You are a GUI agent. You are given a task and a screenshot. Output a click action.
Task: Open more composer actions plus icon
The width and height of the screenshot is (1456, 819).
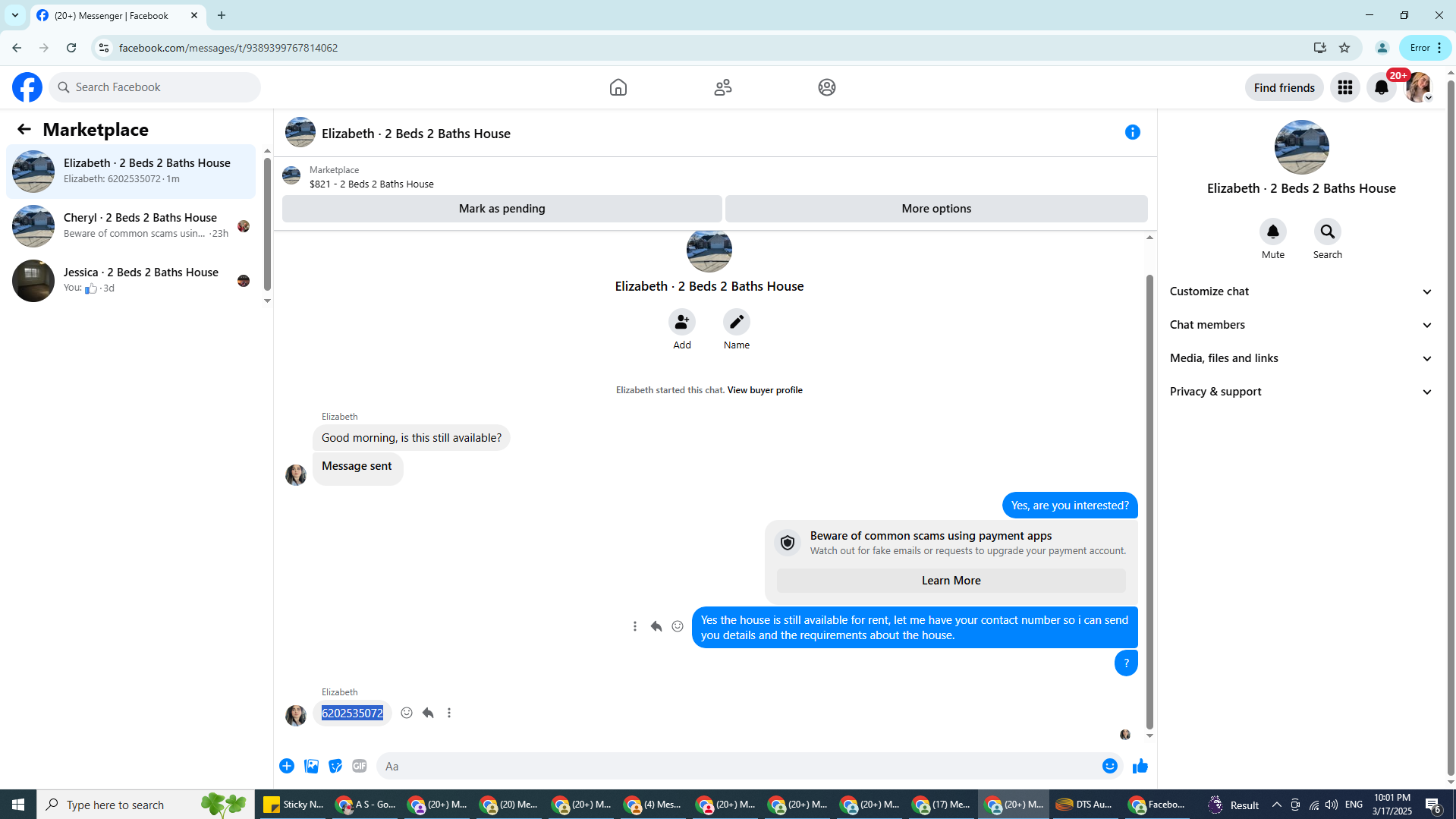287,767
